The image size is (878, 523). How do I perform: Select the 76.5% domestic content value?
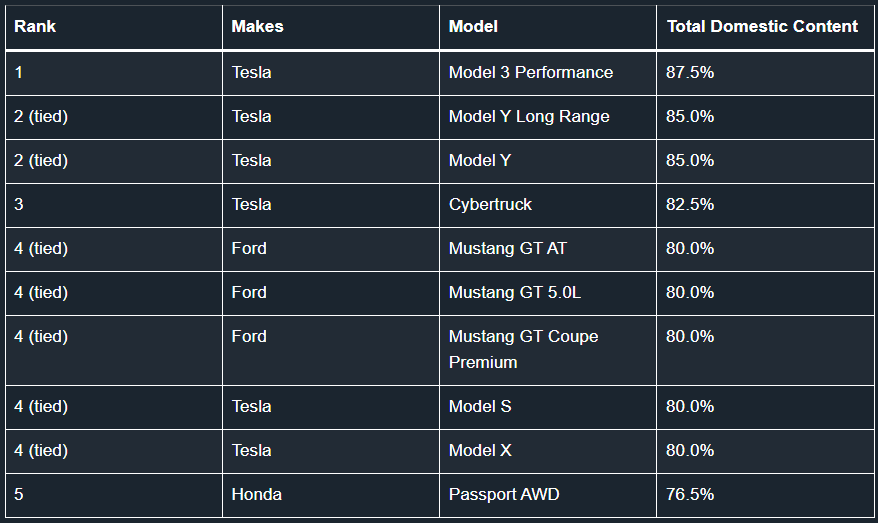pos(690,494)
